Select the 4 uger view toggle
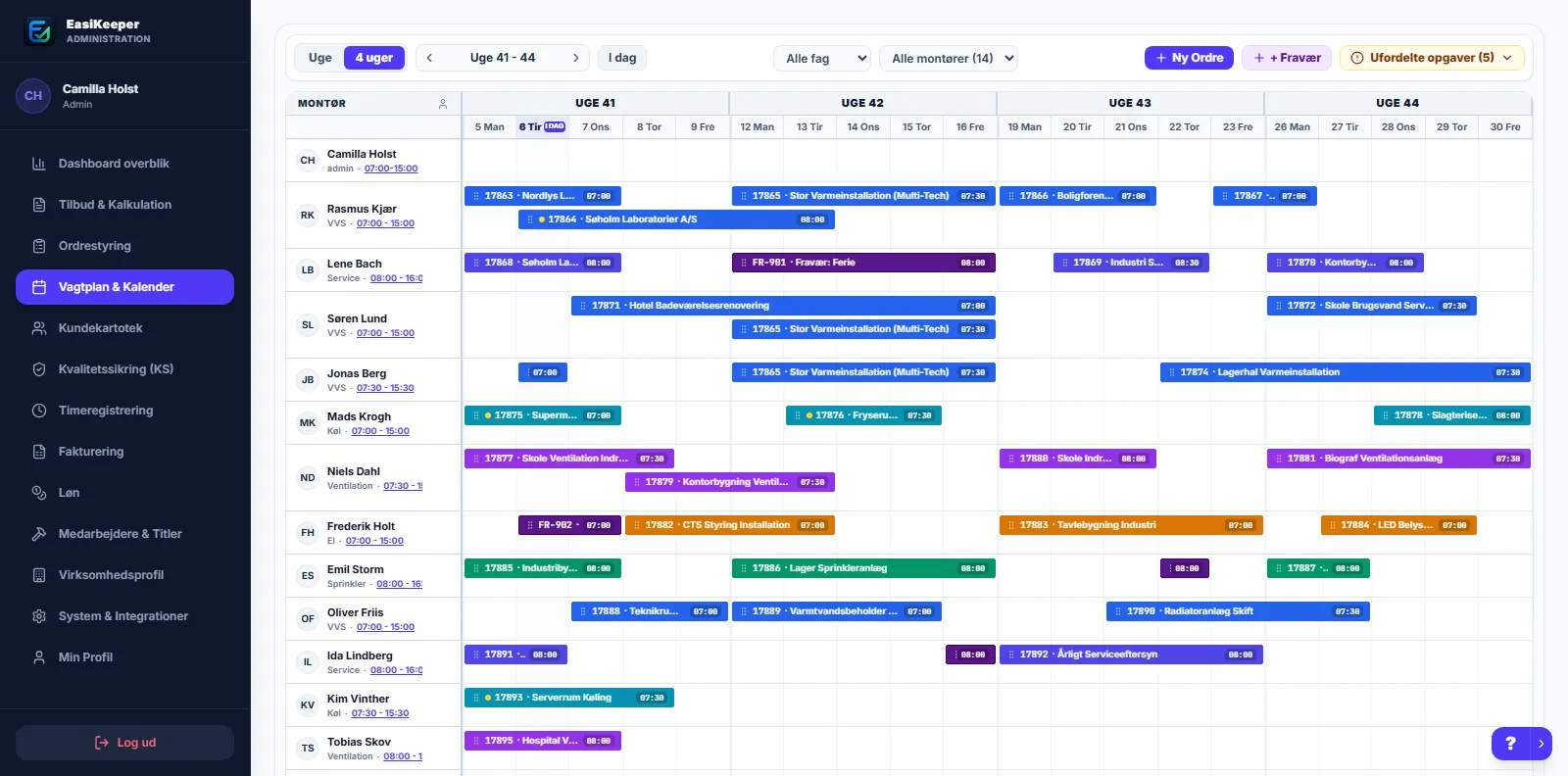The image size is (1568, 776). click(374, 58)
